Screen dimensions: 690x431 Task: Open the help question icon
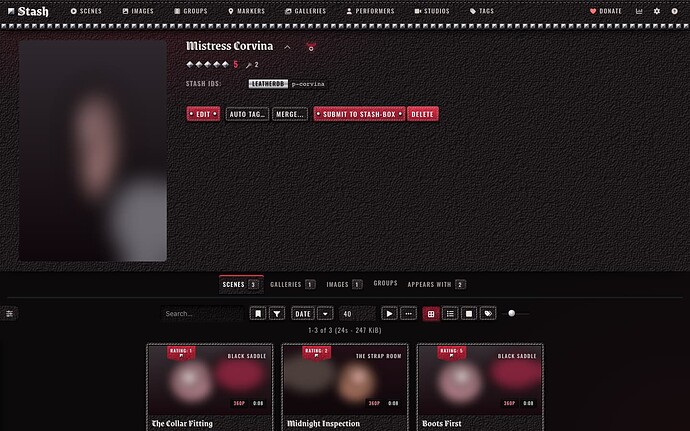pos(675,11)
